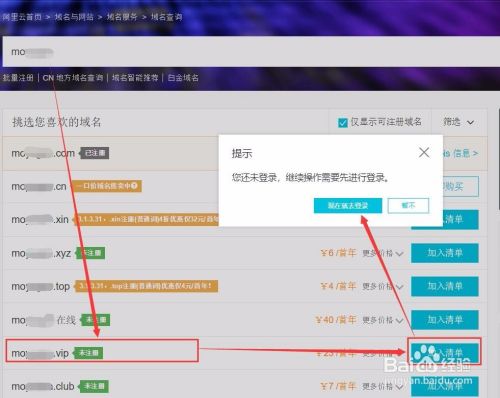The image size is (500, 398).
Task: Add the .xyz domain to list
Action: [x=445, y=253]
